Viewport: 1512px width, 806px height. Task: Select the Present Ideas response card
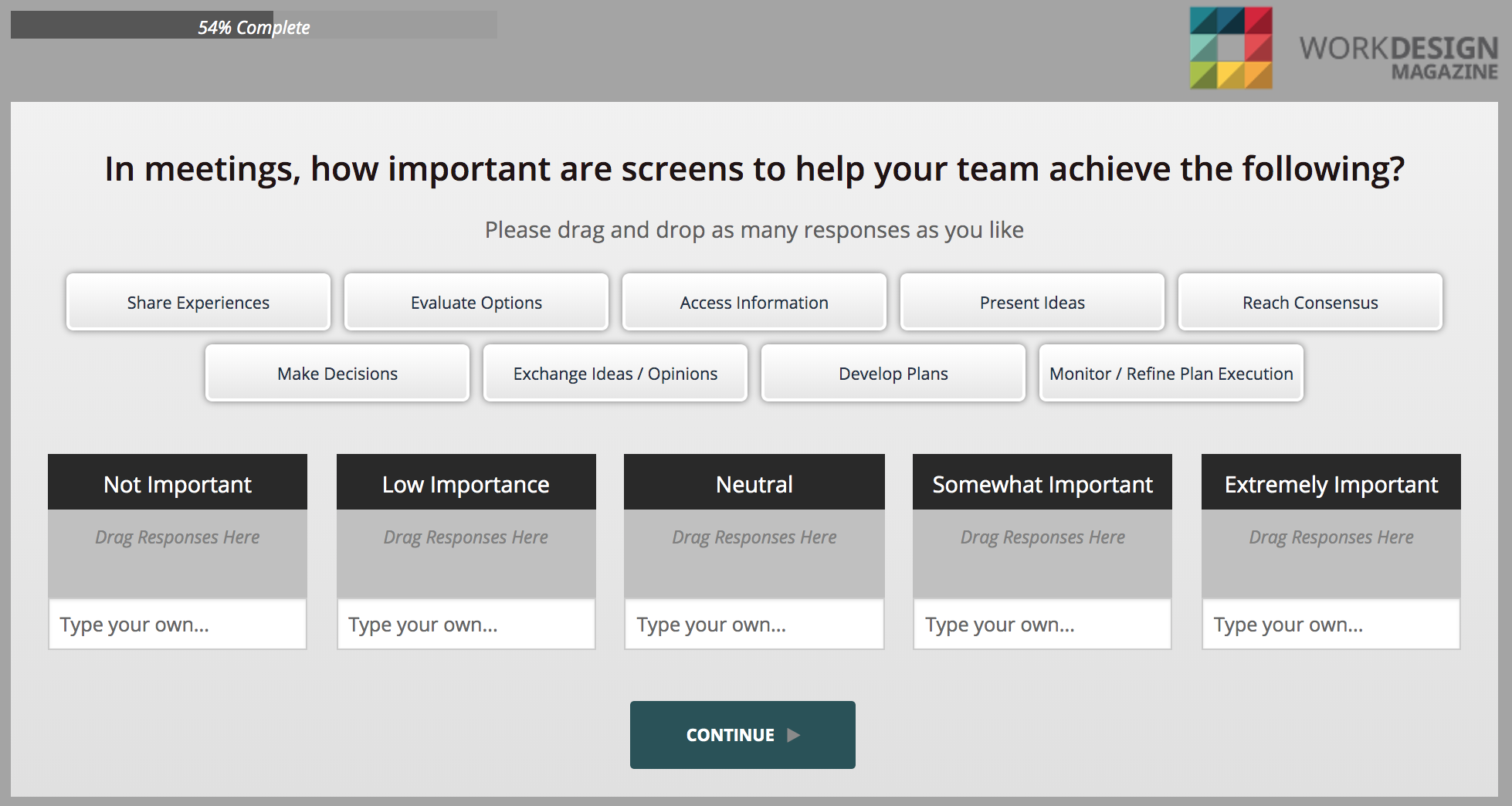coord(1032,302)
